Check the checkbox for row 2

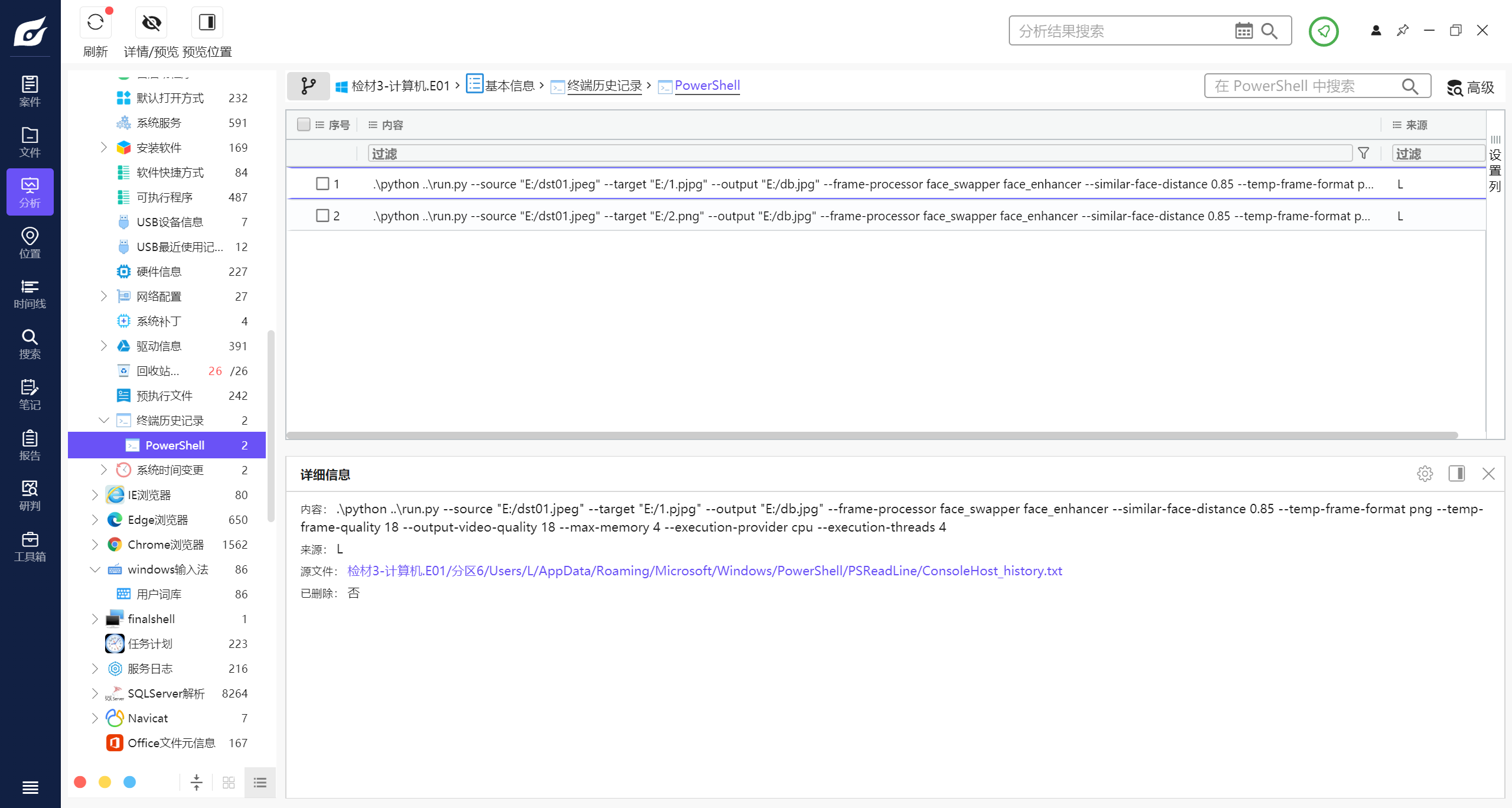click(x=322, y=216)
